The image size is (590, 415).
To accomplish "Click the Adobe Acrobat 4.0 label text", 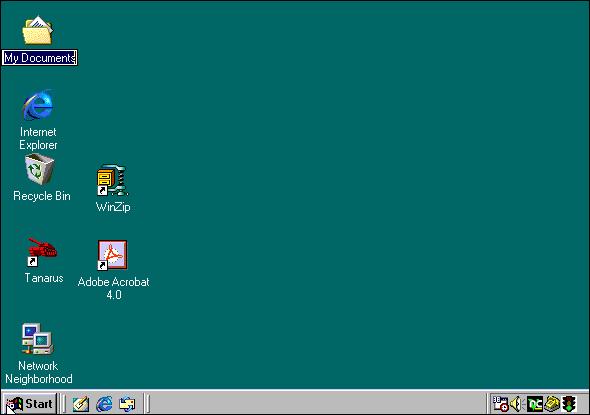I will click(113, 288).
